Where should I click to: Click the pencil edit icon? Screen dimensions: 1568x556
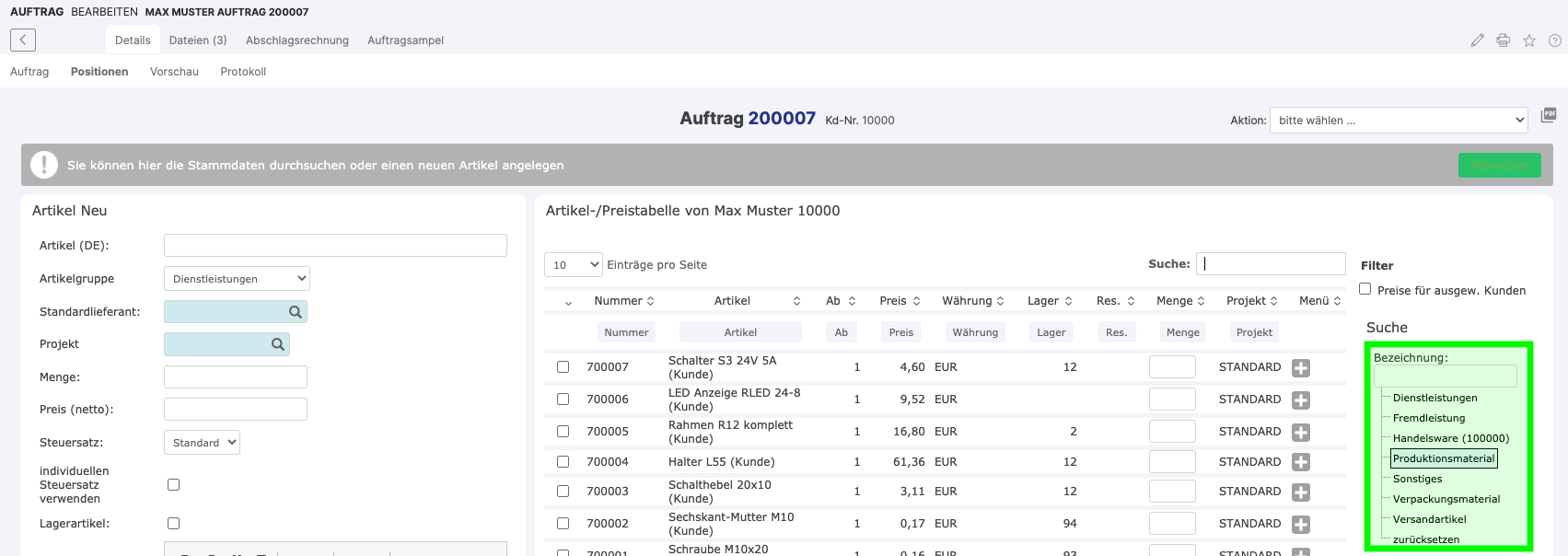pyautogui.click(x=1477, y=41)
